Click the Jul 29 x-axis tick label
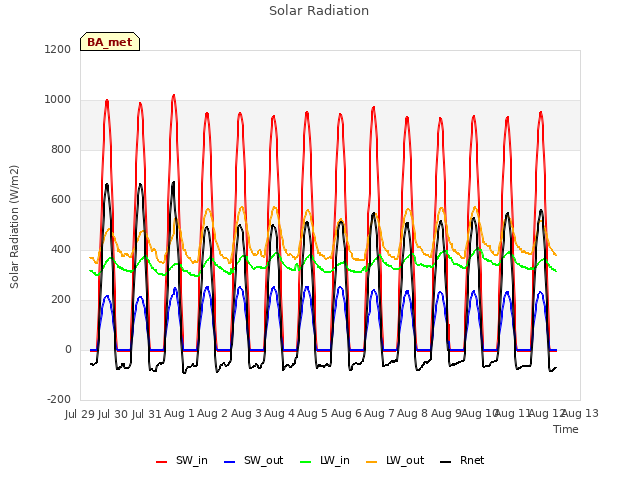The image size is (640, 480). click(x=80, y=414)
